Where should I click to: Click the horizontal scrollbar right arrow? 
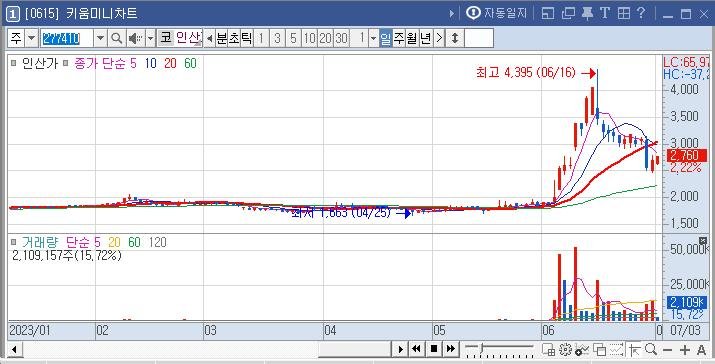[400, 349]
